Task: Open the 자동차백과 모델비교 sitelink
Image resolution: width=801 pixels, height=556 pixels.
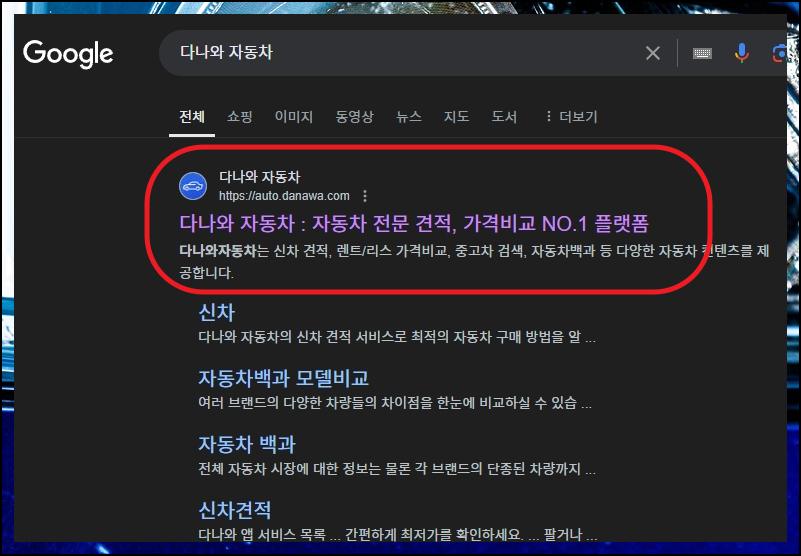Action: coord(284,378)
